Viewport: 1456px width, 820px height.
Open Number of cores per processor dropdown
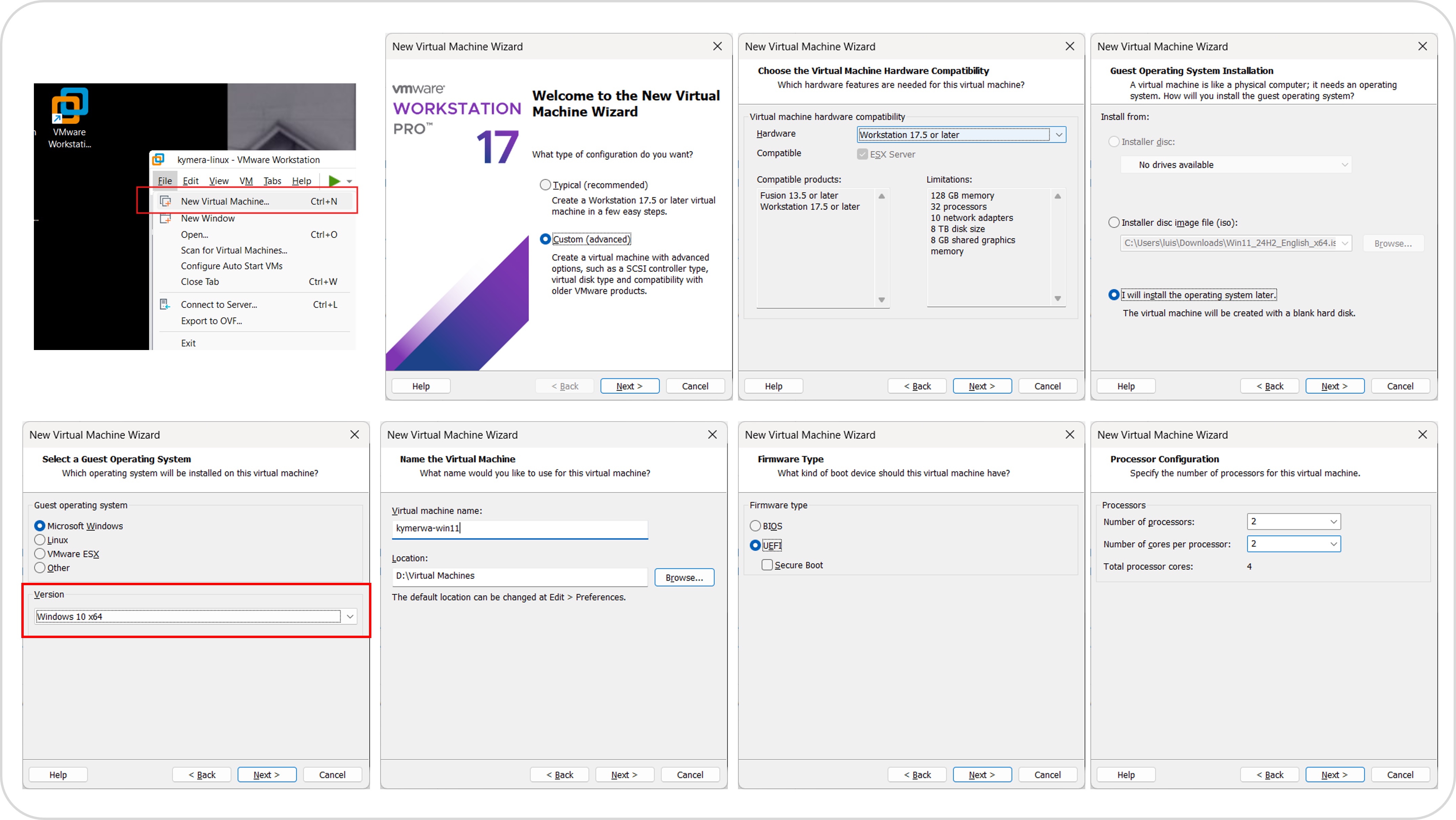(x=1294, y=544)
